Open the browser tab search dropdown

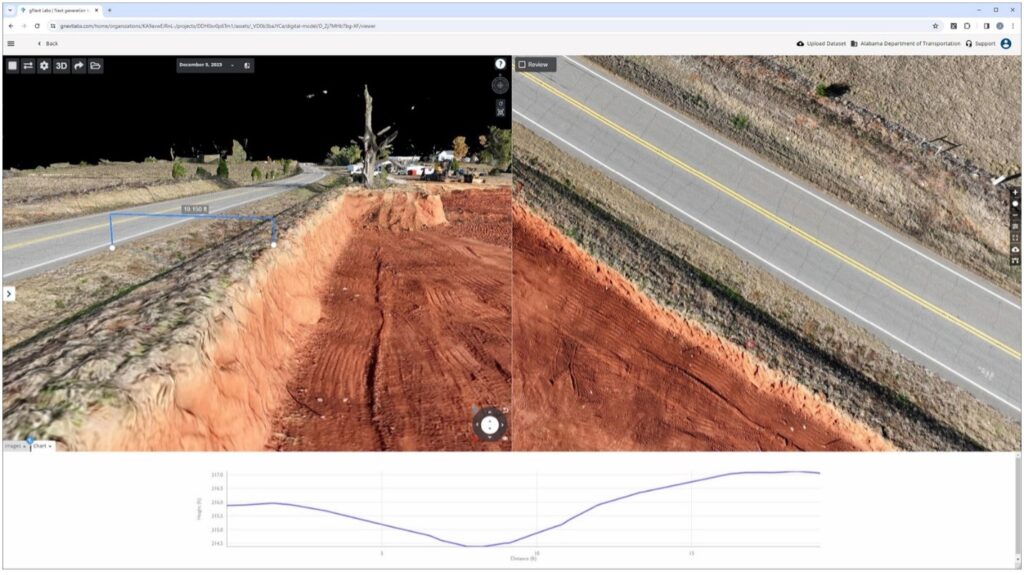(x=10, y=10)
